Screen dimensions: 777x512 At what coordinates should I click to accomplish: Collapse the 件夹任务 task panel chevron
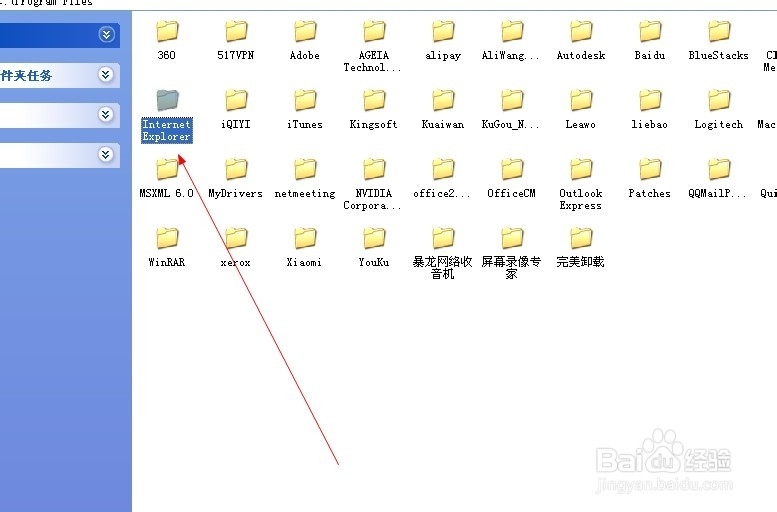click(106, 75)
